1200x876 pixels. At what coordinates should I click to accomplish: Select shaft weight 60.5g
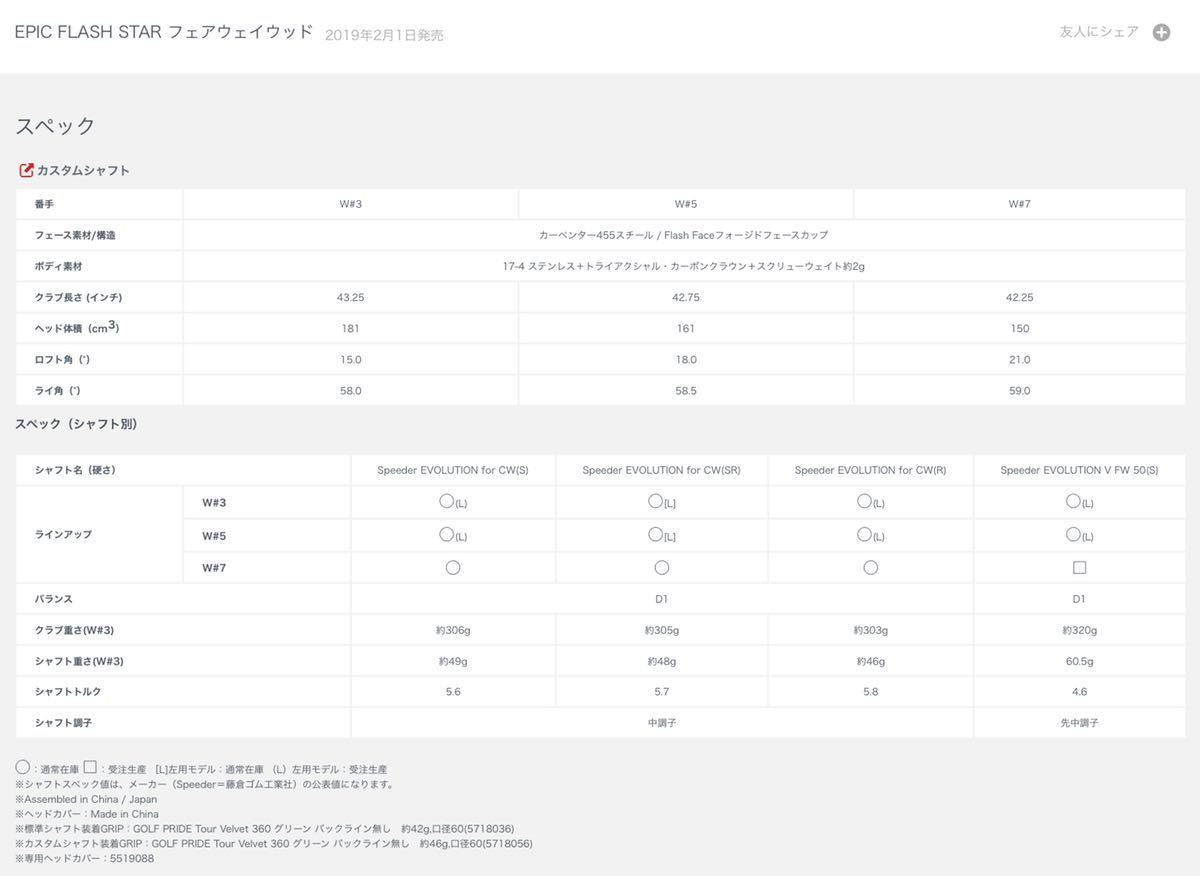pyautogui.click(x=1079, y=661)
